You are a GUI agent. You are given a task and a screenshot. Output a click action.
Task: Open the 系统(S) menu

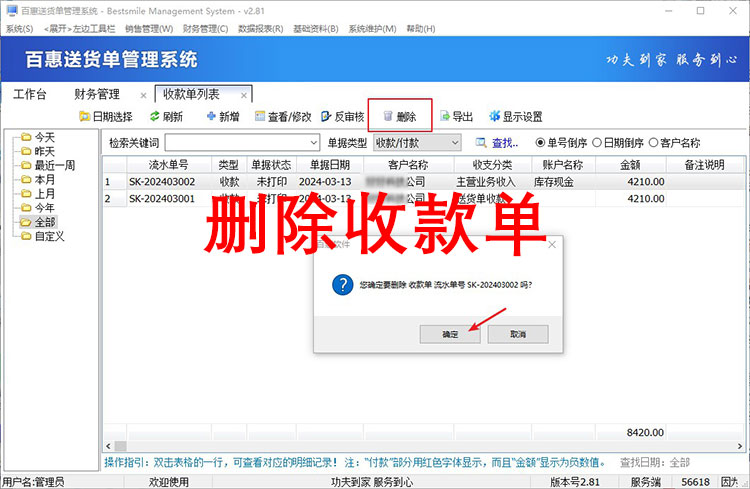pyautogui.click(x=20, y=29)
